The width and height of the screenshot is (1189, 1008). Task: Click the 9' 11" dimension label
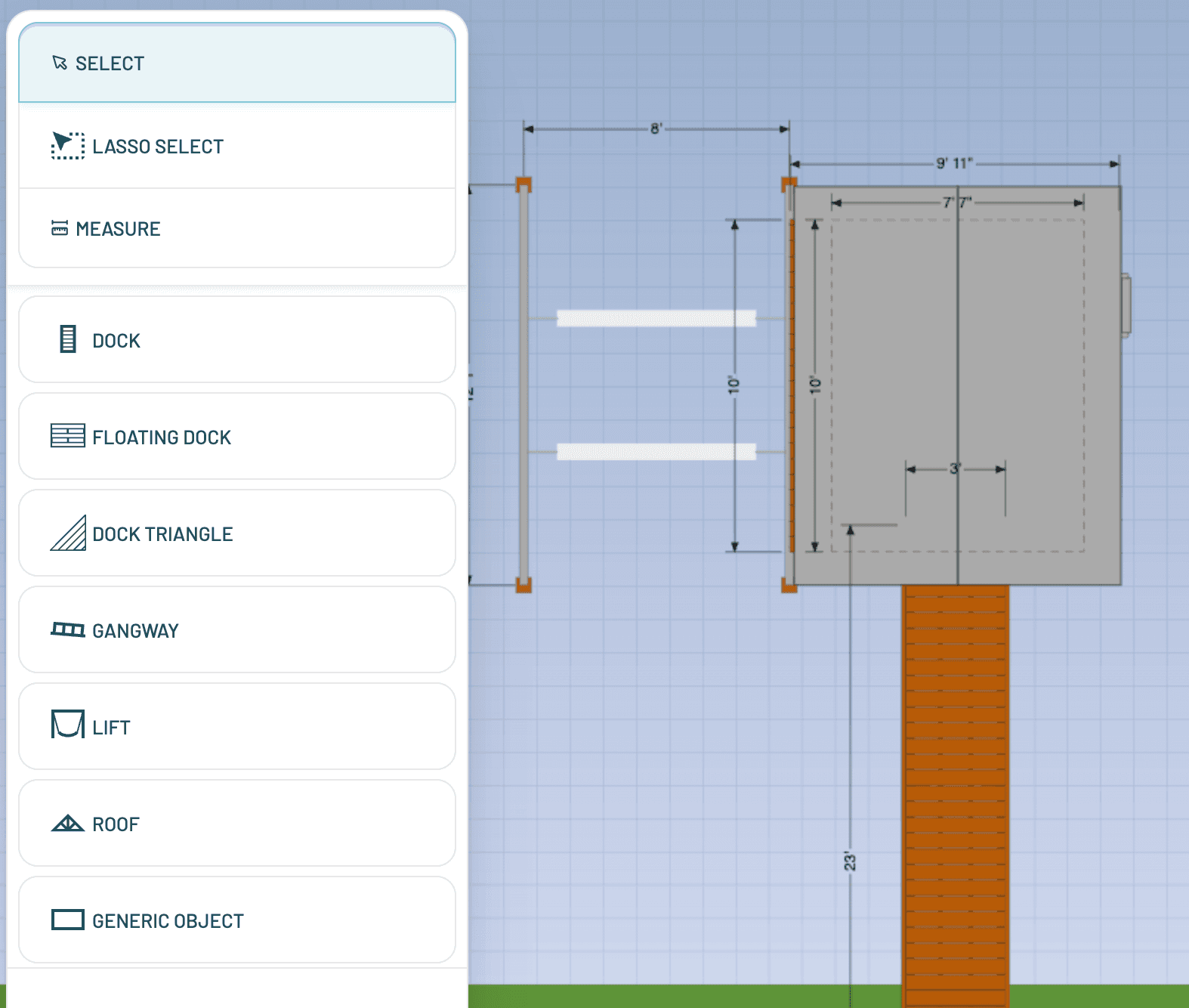(x=954, y=163)
